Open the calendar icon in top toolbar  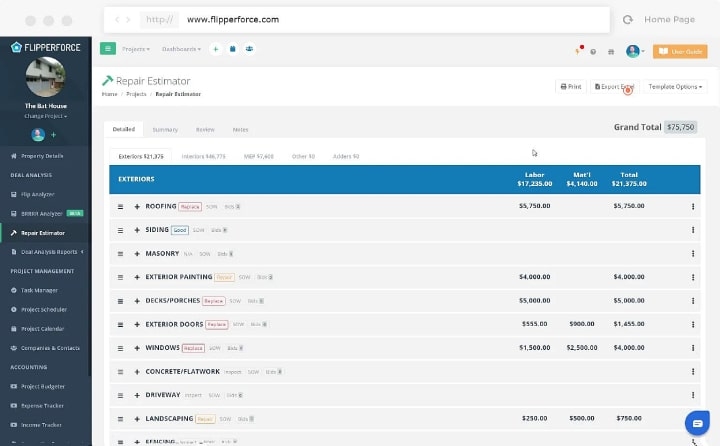tap(232, 49)
